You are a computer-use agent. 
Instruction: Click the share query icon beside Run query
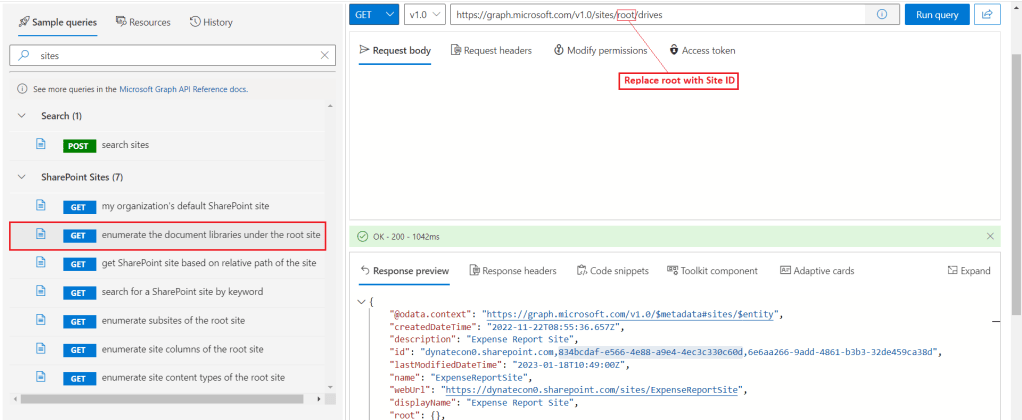click(987, 15)
